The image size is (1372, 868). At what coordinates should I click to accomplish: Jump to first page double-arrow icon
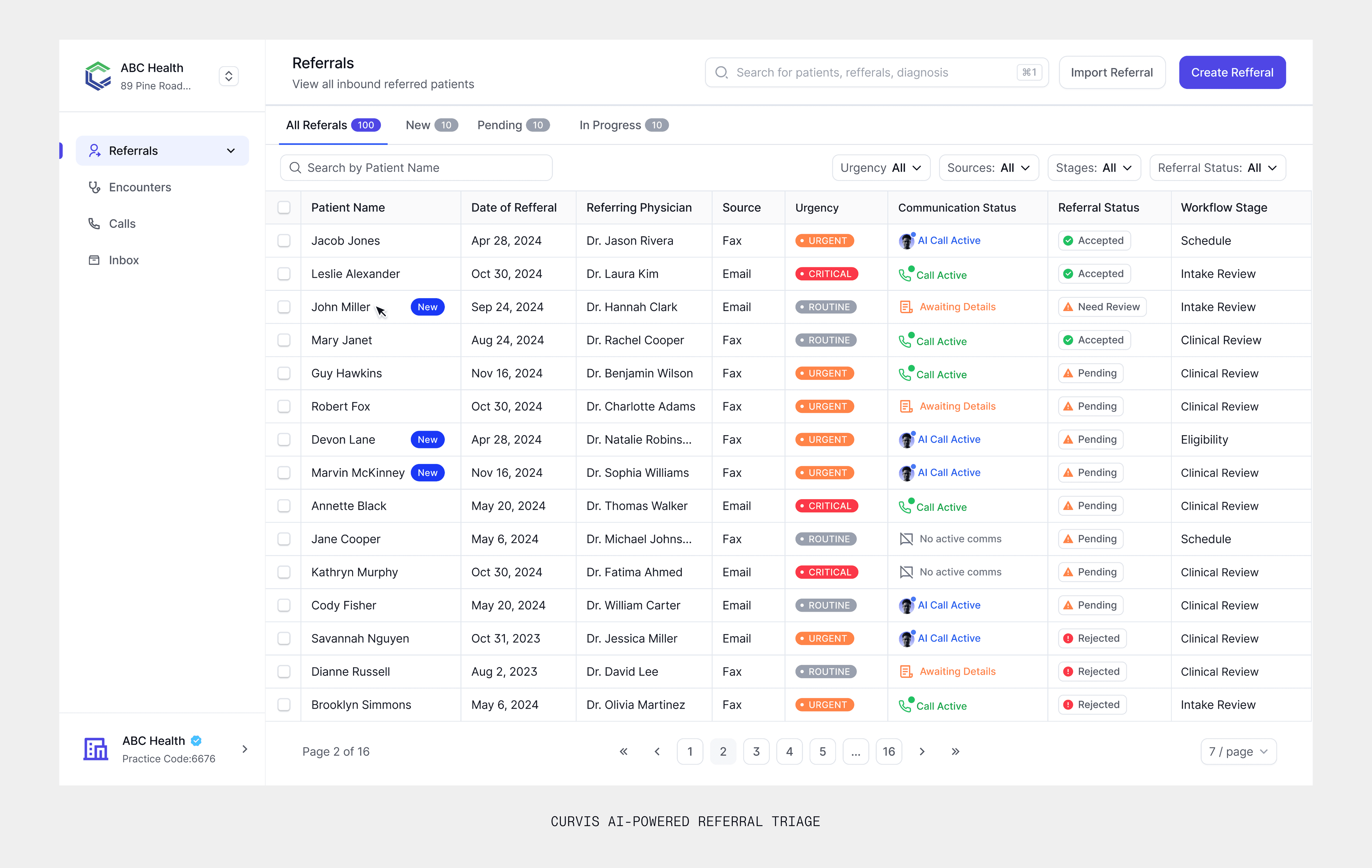(623, 752)
